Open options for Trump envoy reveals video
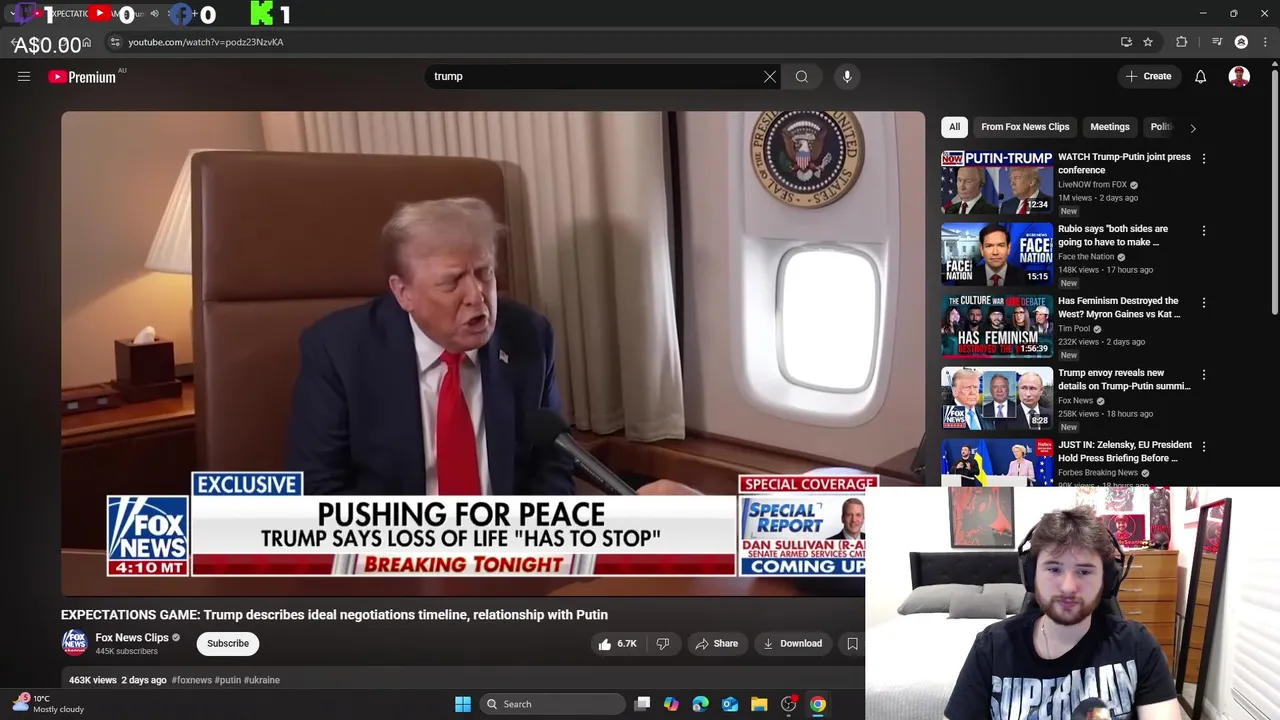This screenshot has width=1280, height=720. [x=1204, y=374]
